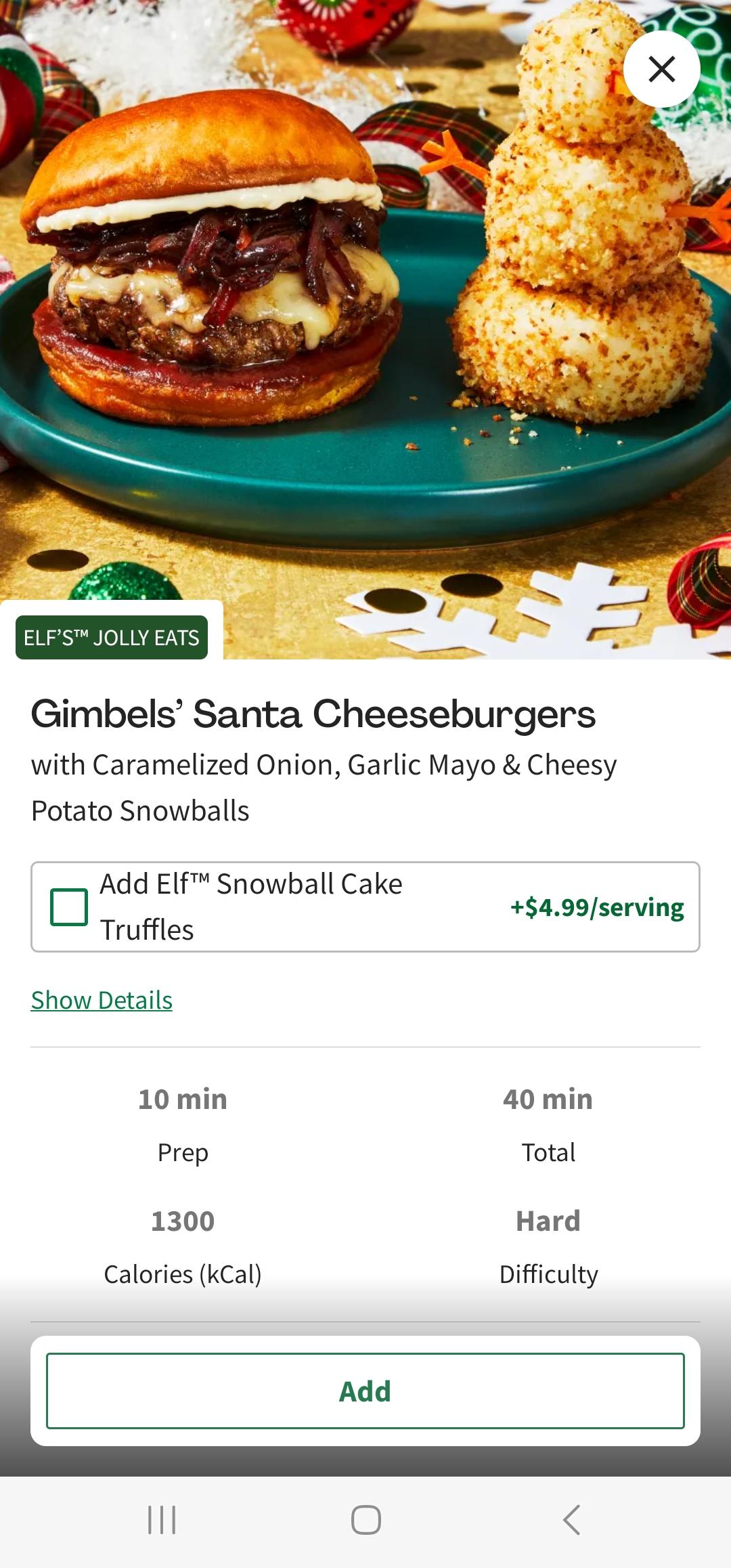Tap the ELF'S JOLLY EATS tag
The height and width of the screenshot is (1568, 731).
[112, 637]
